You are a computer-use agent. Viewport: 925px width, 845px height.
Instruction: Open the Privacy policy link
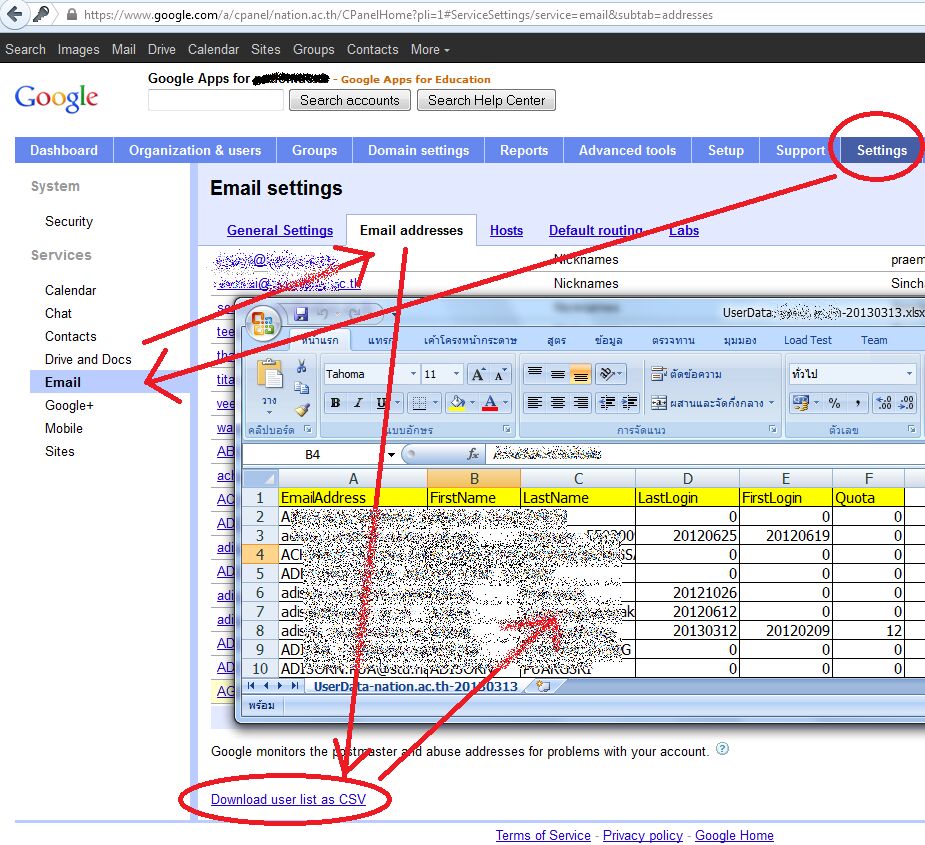642,836
